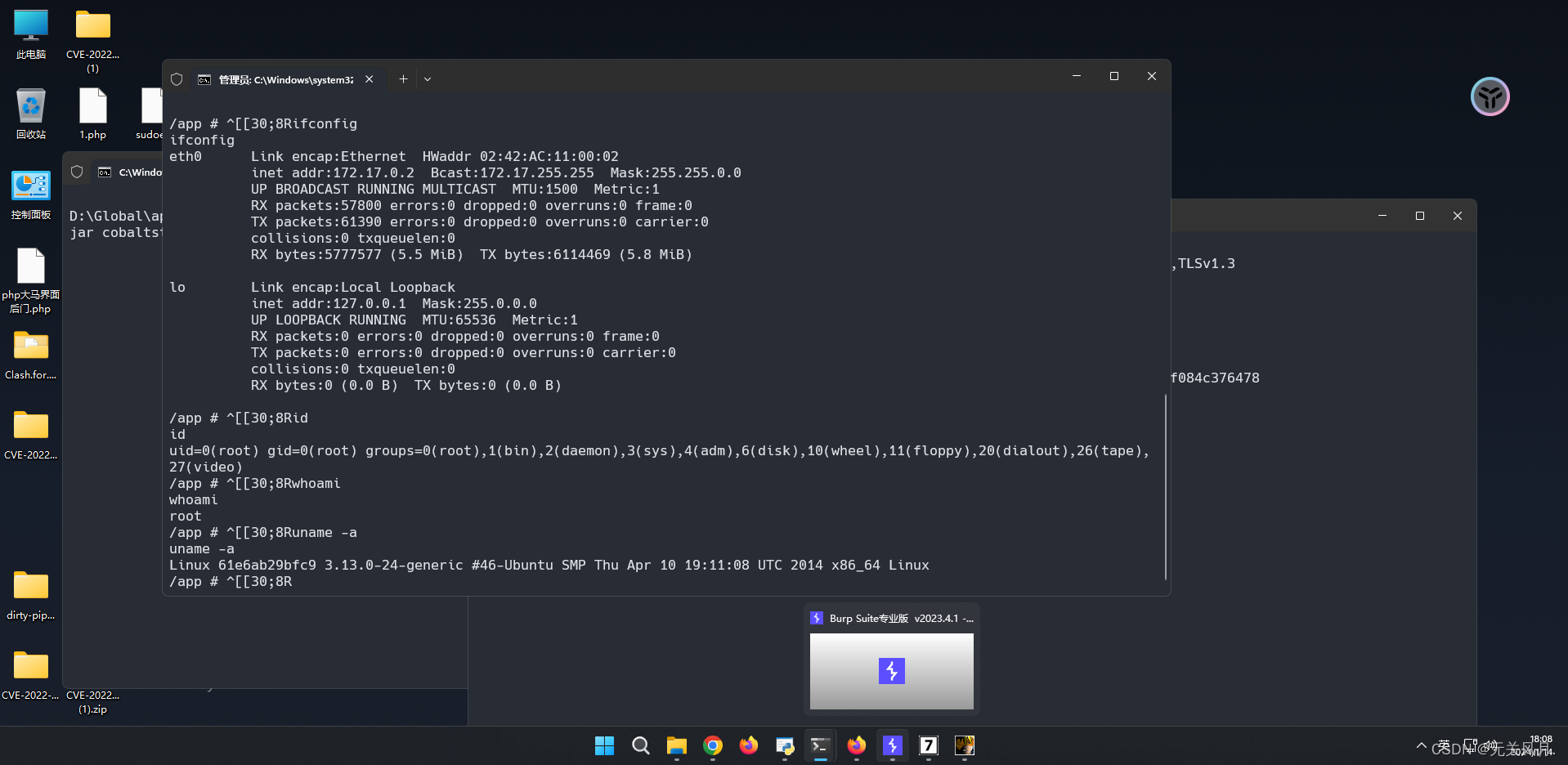
Task: Click the f084c376478 text in the right window
Action: coord(1216,378)
